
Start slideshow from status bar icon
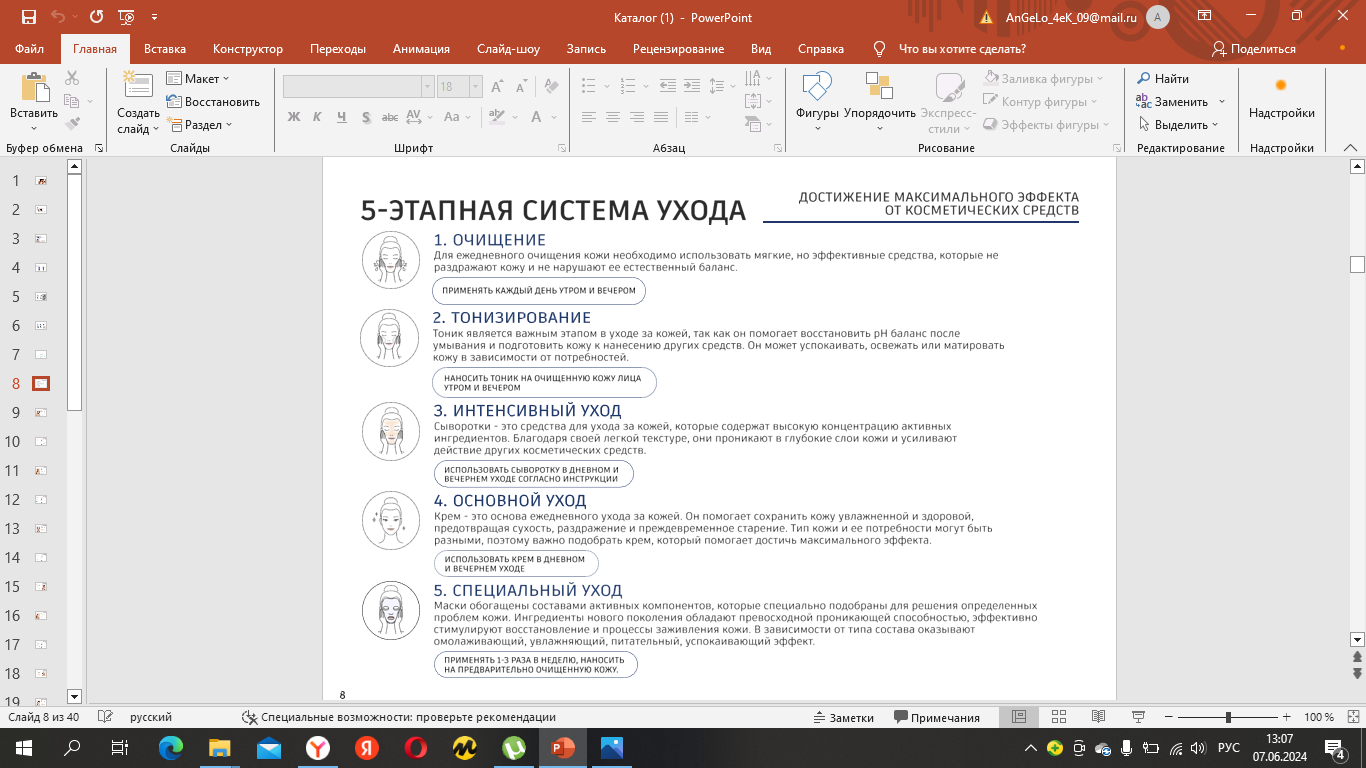(x=1137, y=717)
